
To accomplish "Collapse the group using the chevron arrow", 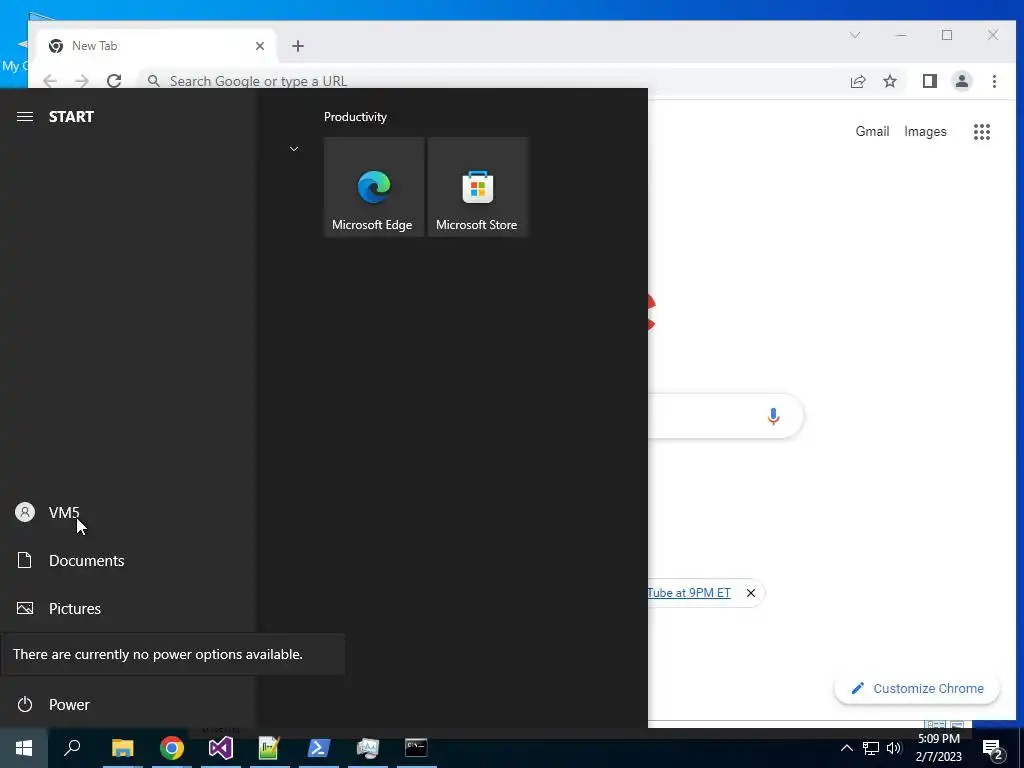I will coord(294,149).
